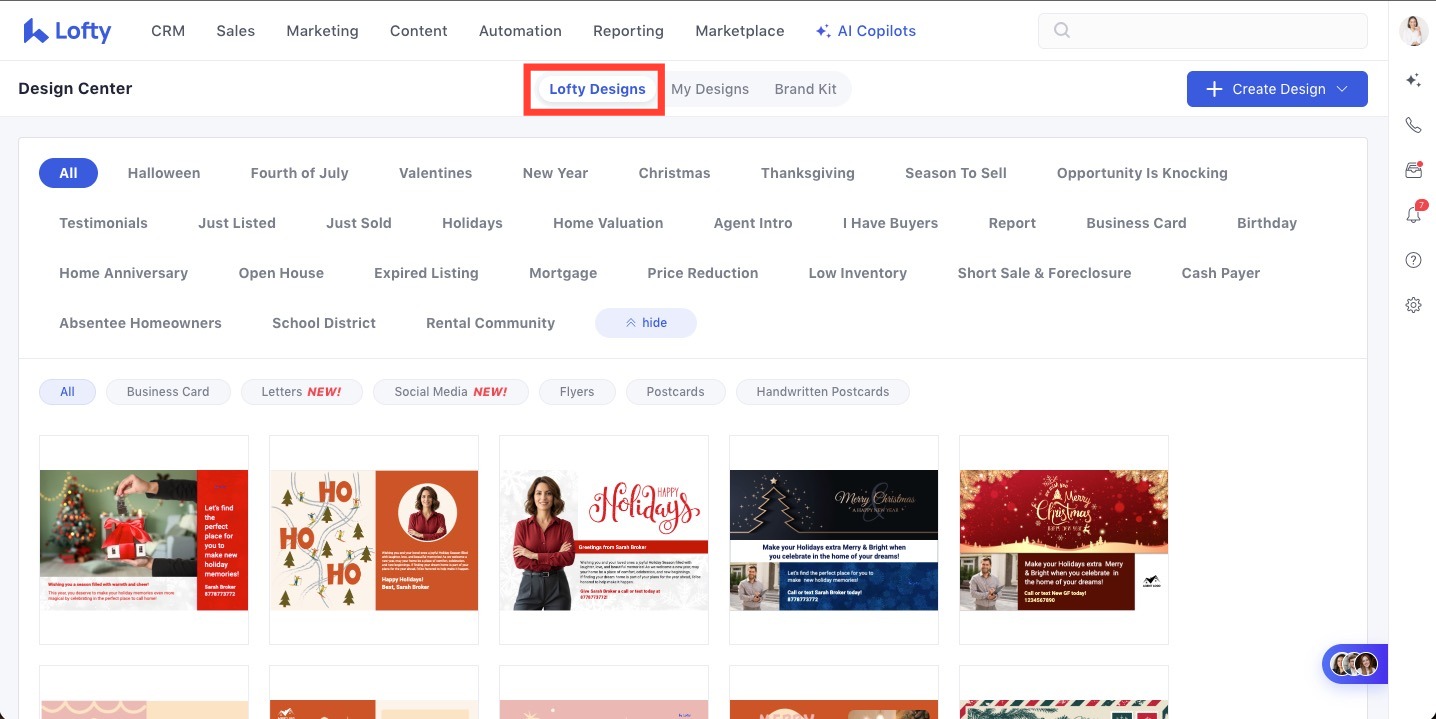Select the Home Valuation category
Image resolution: width=1436 pixels, height=719 pixels.
[x=608, y=223]
